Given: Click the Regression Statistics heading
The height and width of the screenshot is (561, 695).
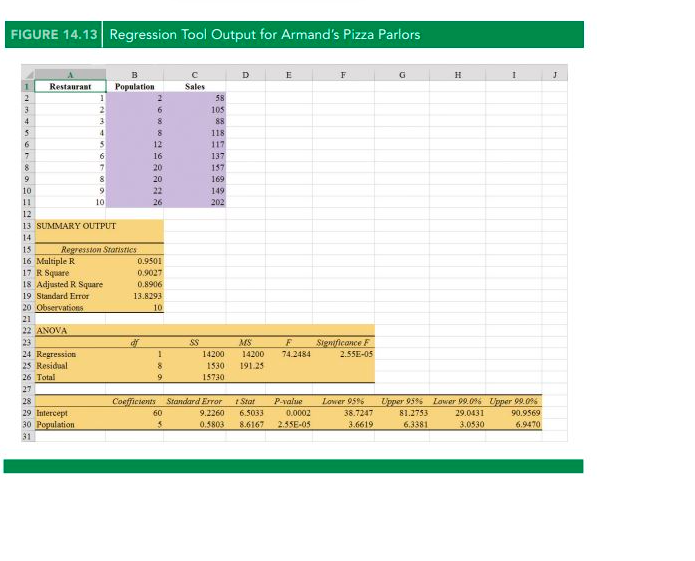Looking at the screenshot, I should click(x=99, y=249).
